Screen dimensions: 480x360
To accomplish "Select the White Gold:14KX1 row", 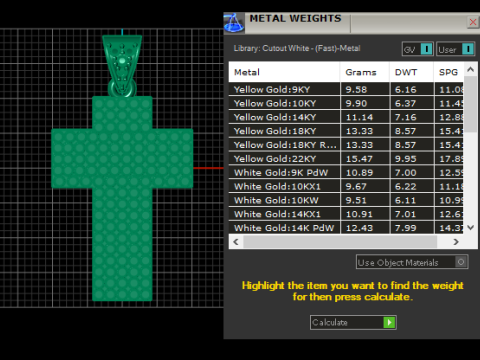I will (346, 214).
